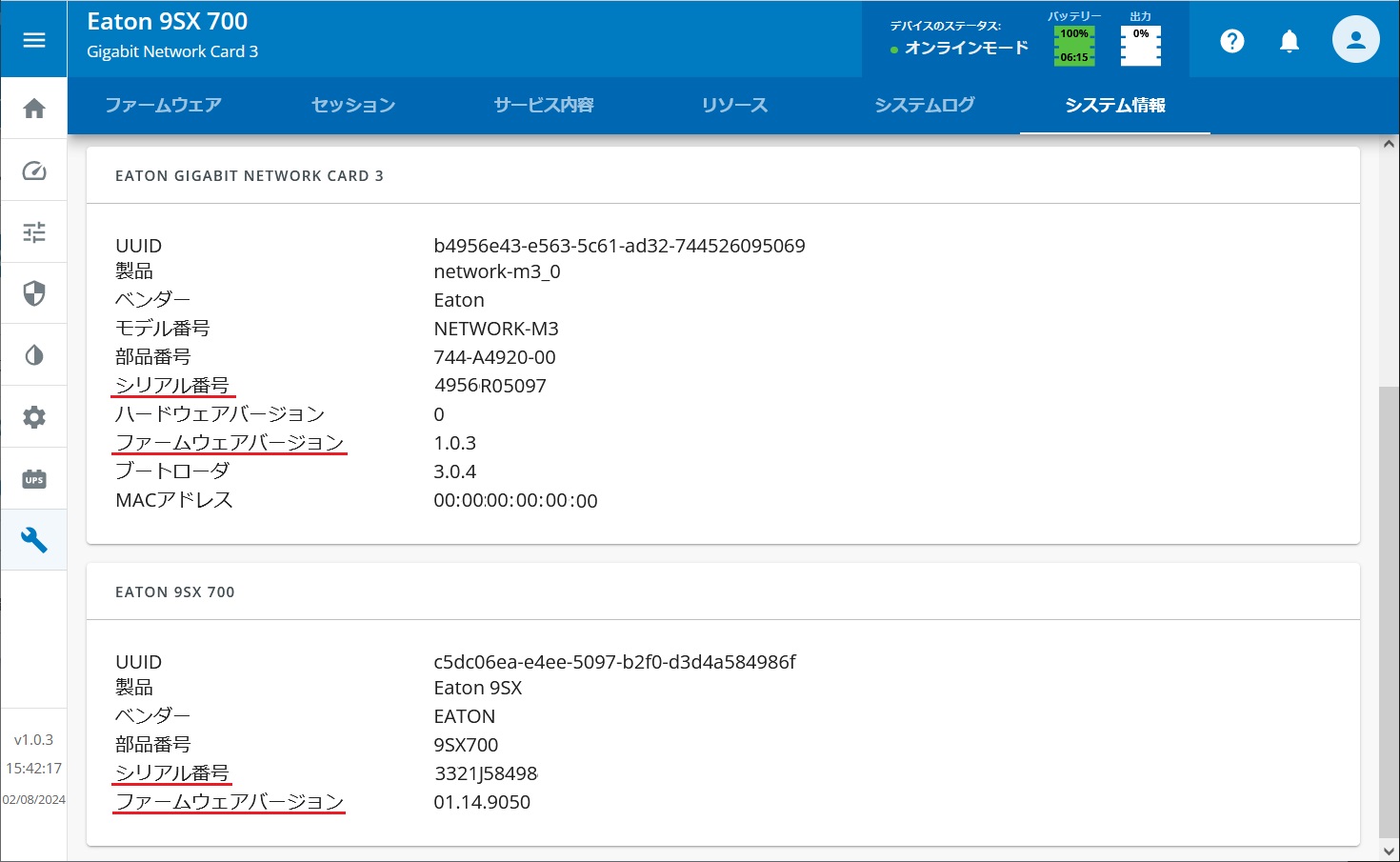Go to the Home icon in sidebar
This screenshot has height=862, width=1400.
[34, 109]
